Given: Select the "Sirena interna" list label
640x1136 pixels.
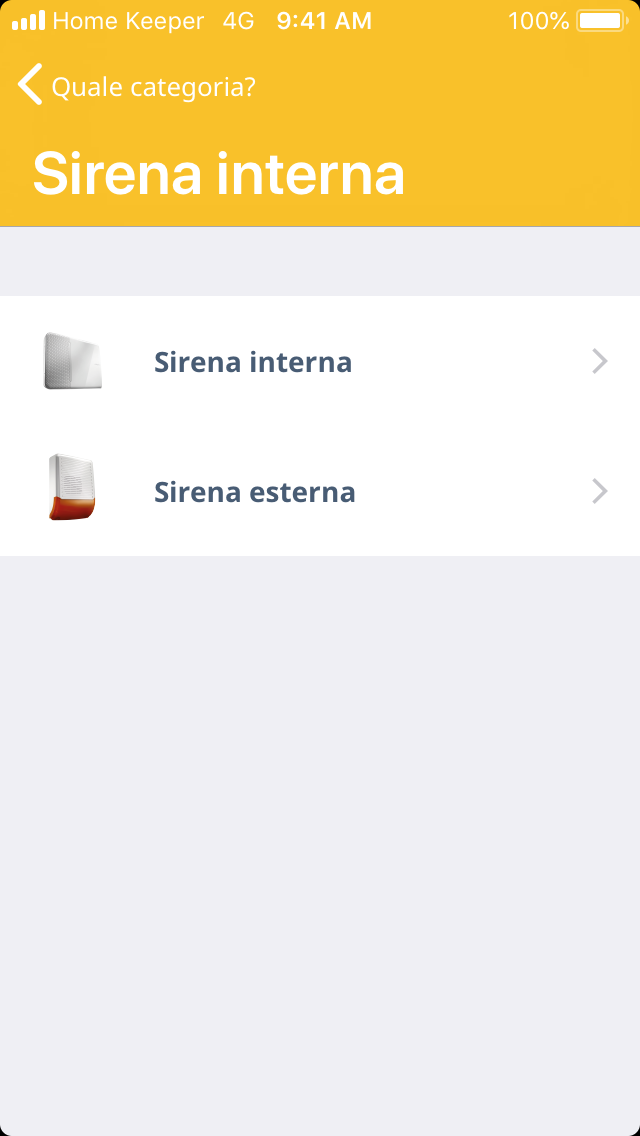Looking at the screenshot, I should click(x=253, y=362).
